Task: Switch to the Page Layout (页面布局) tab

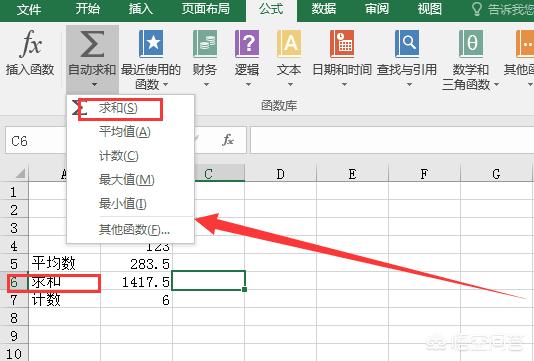Action: click(205, 9)
